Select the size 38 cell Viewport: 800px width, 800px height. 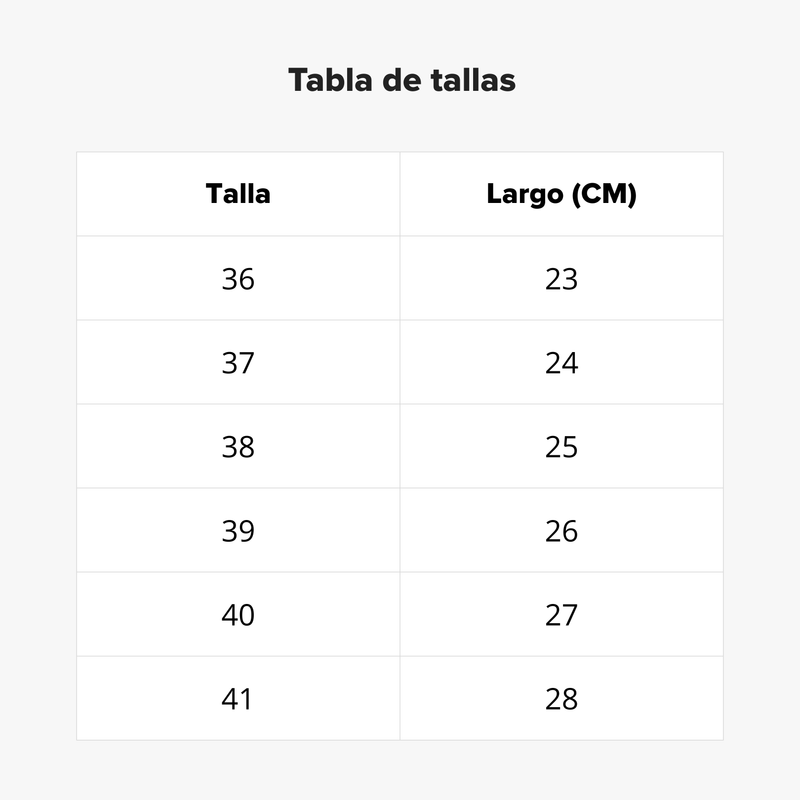(x=238, y=447)
